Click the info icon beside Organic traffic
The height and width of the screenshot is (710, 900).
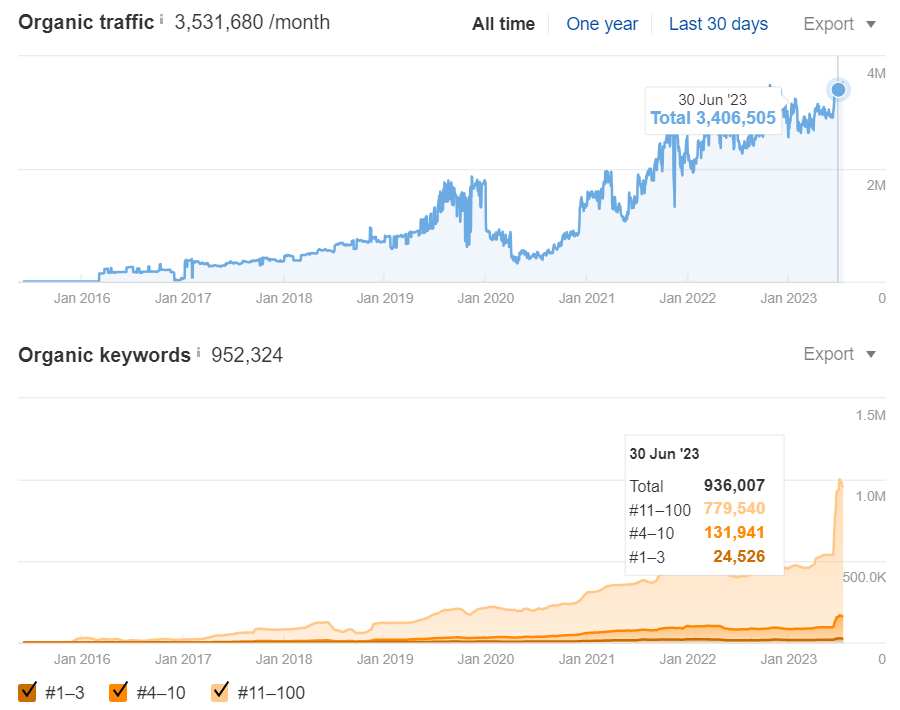pyautogui.click(x=161, y=17)
